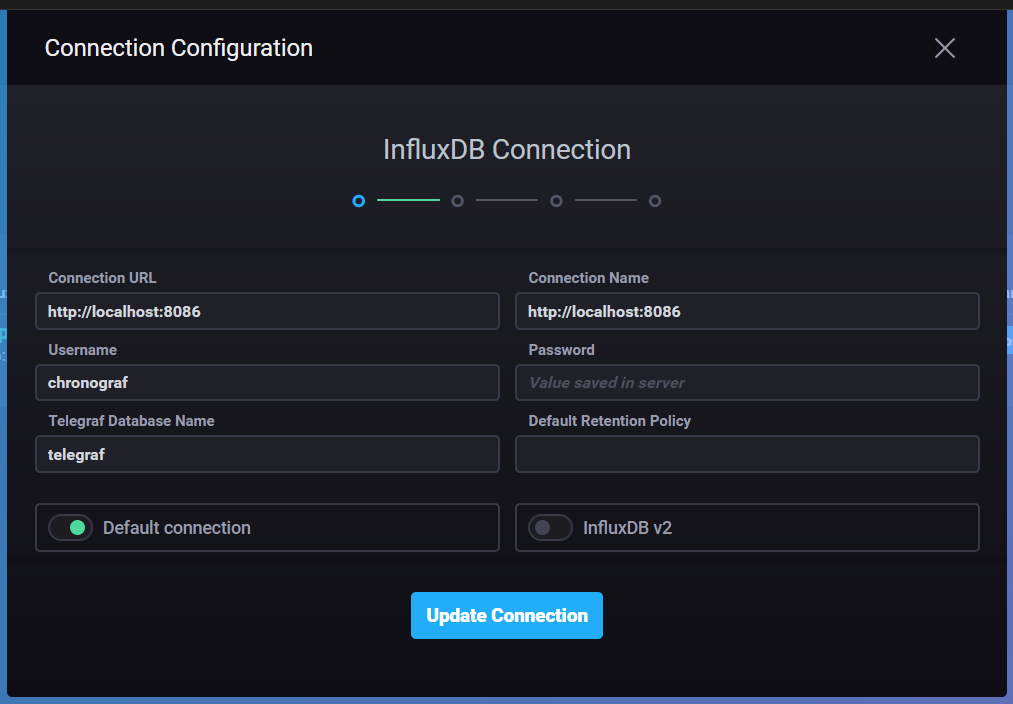
Task: Click the Username field containing chronograf
Action: 267,382
